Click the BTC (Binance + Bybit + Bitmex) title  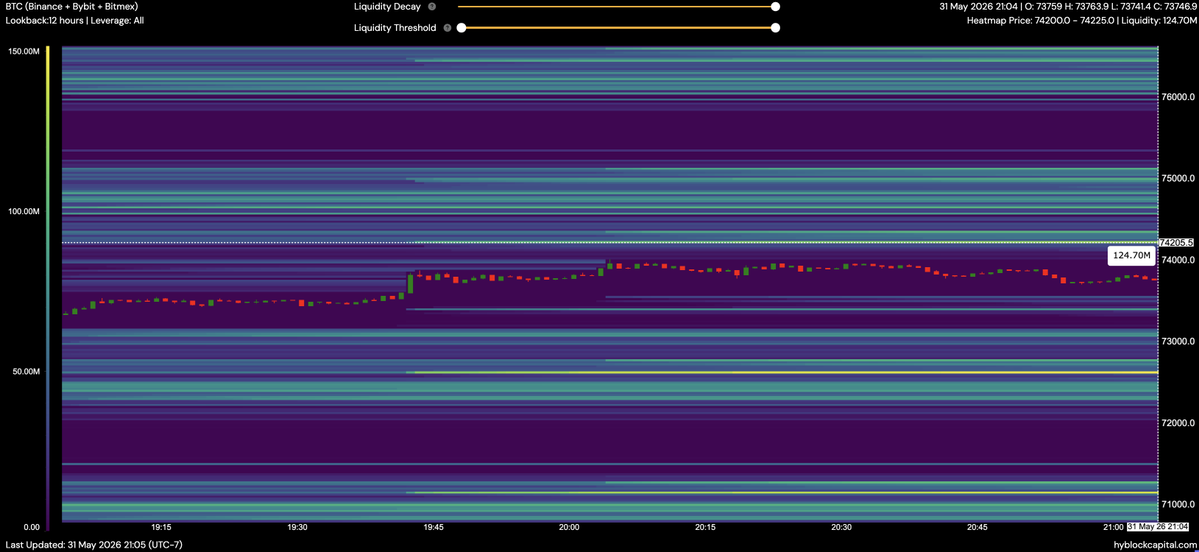pyautogui.click(x=70, y=6)
